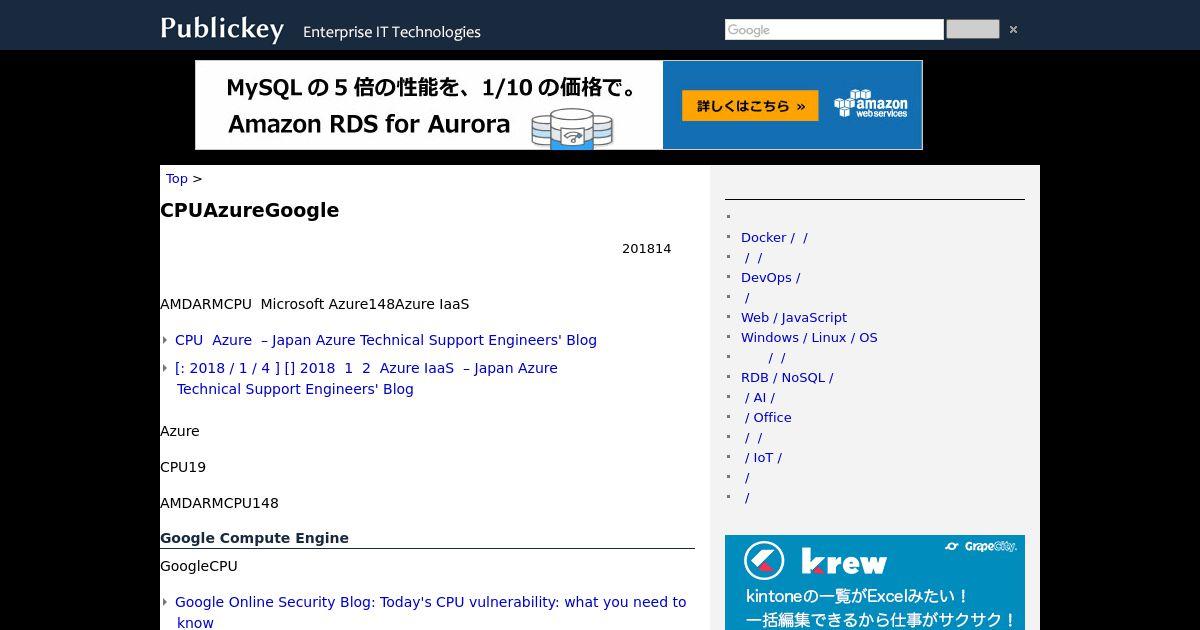Focus the Google search input field
This screenshot has width=1200, height=630.
point(834,30)
